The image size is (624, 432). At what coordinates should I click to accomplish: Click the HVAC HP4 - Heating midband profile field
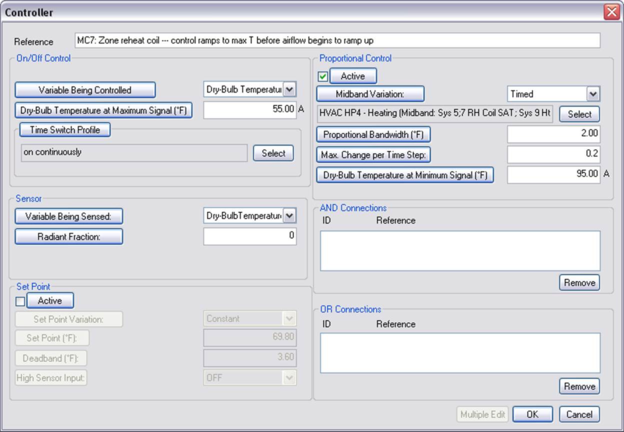point(435,114)
